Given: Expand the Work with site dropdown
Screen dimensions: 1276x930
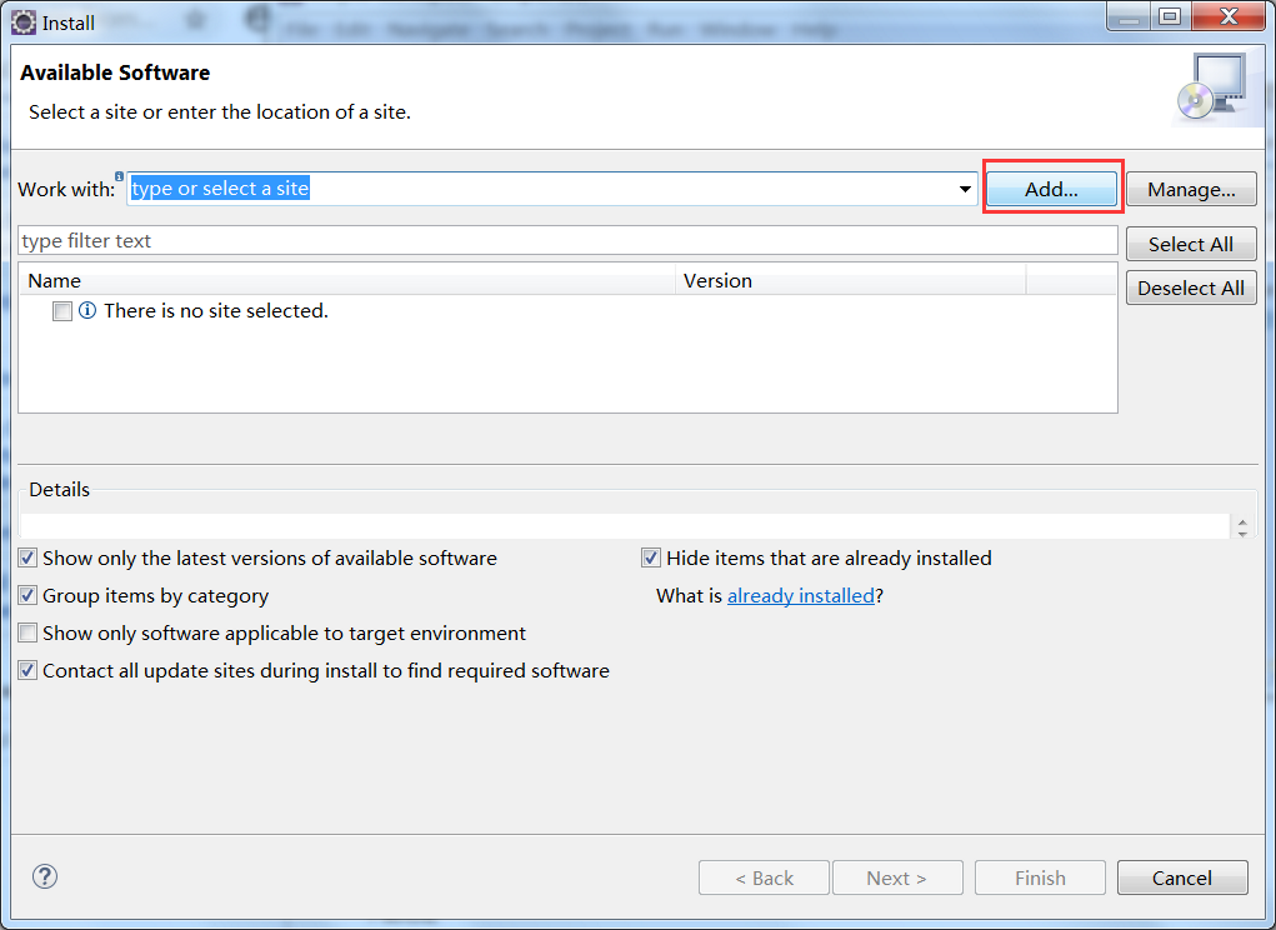Looking at the screenshot, I should 965,189.
